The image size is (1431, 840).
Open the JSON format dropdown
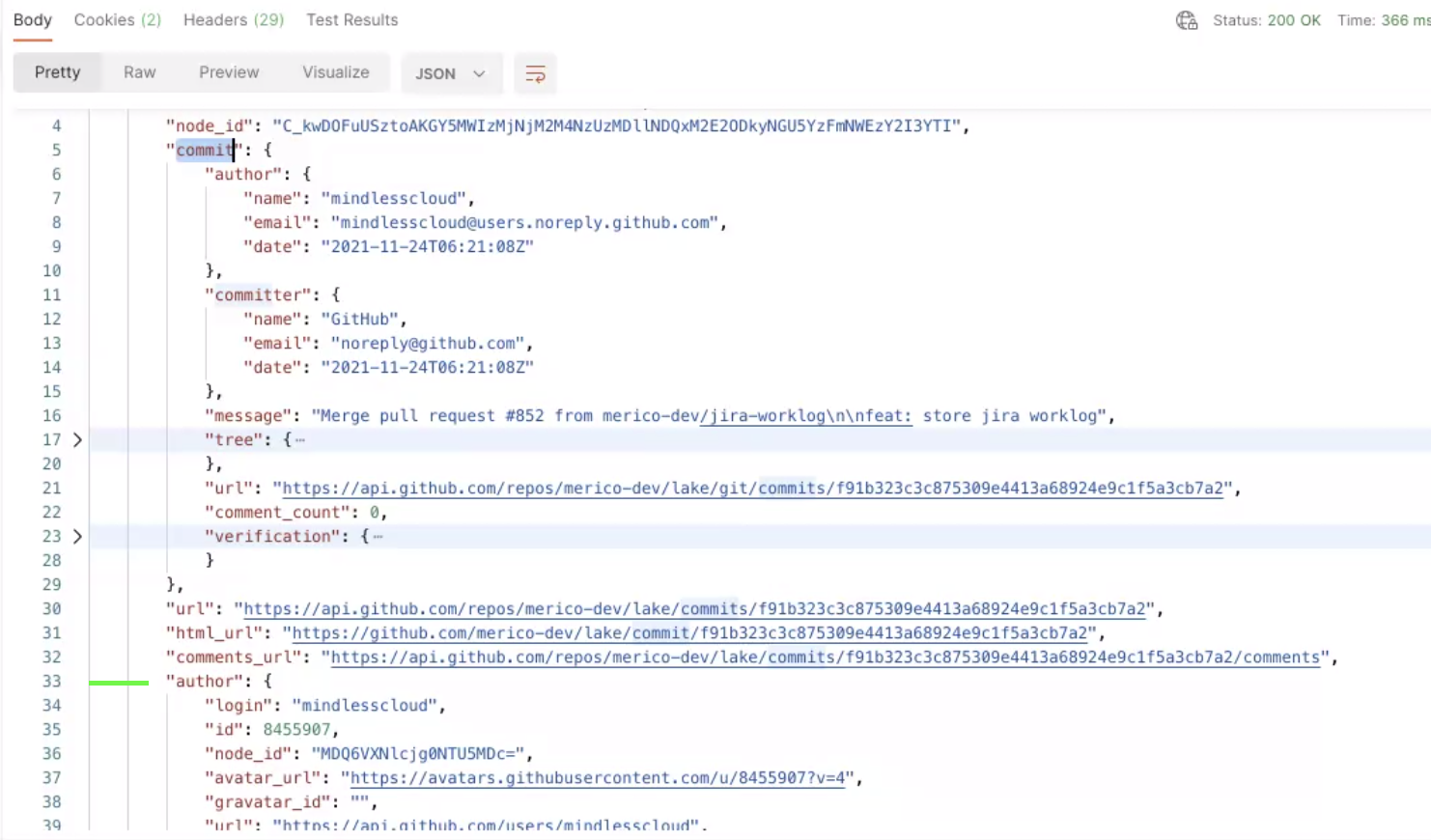451,73
